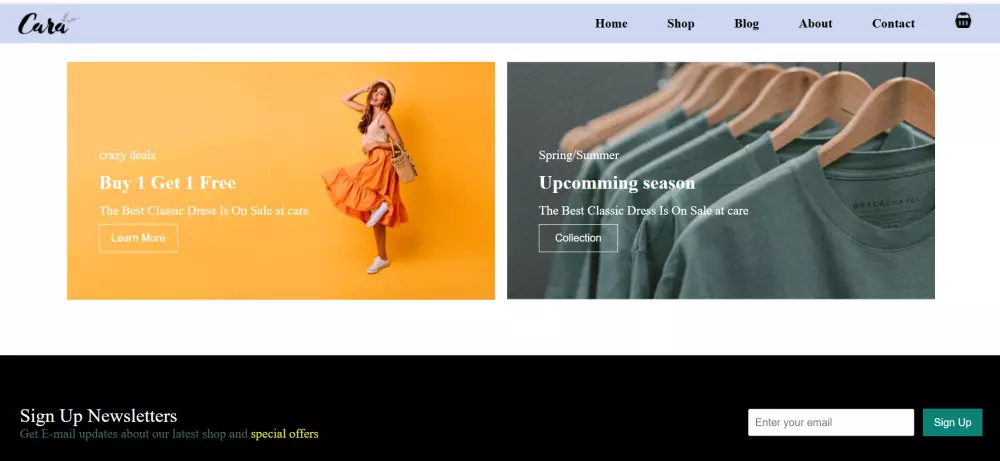Navigate to the Blog page
Screen dimensions: 1000x461
[x=746, y=23]
